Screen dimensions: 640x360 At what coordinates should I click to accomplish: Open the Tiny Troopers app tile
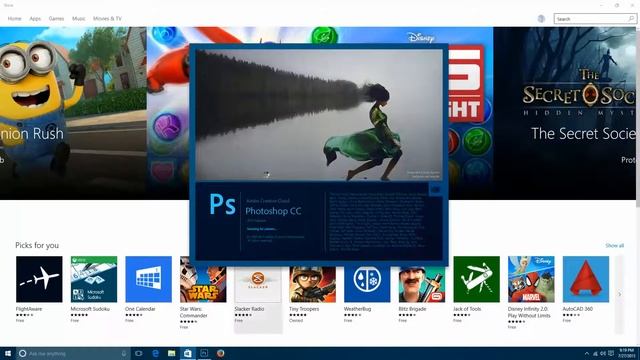point(313,284)
